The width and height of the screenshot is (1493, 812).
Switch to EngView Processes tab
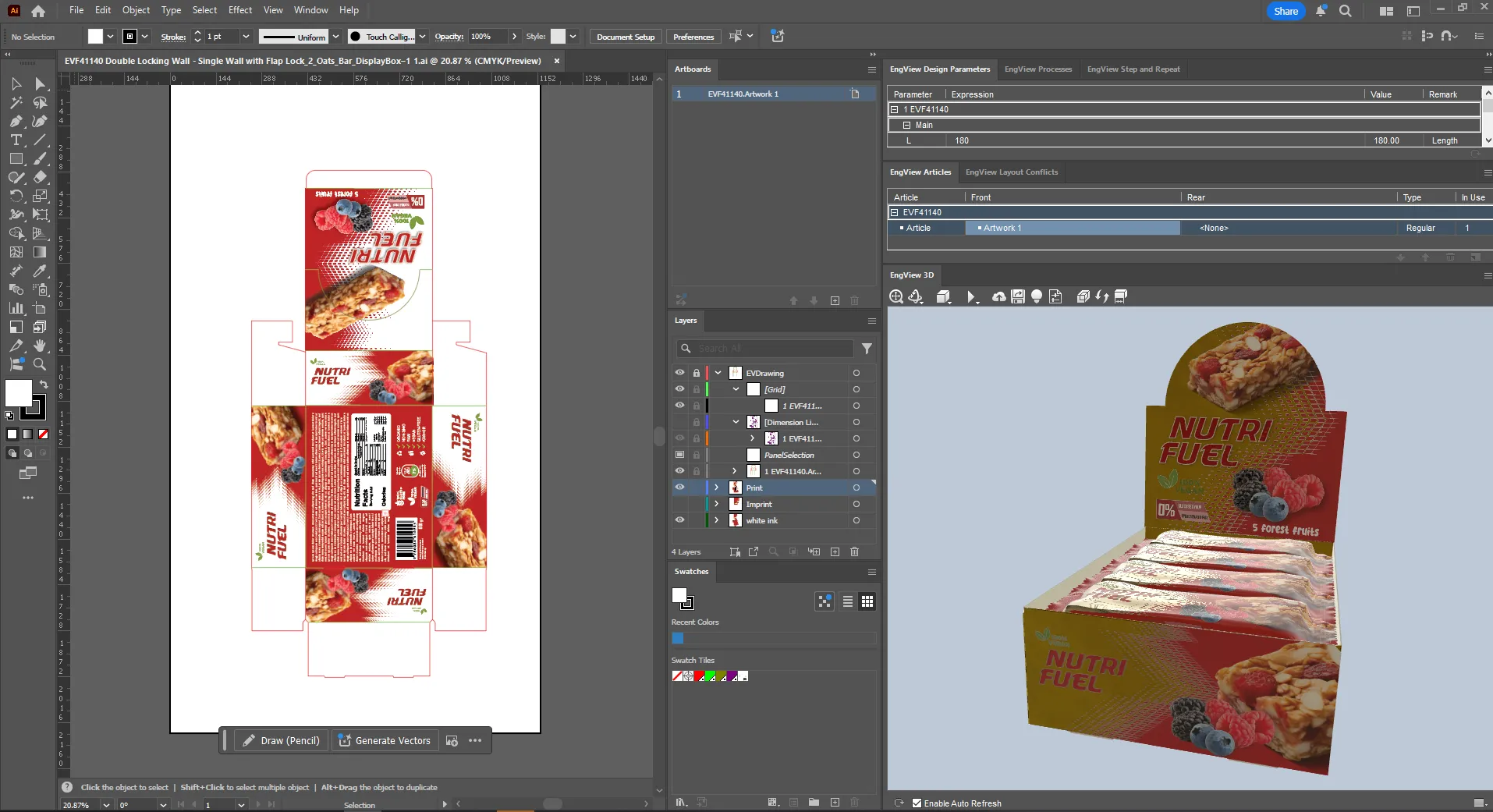tap(1038, 69)
